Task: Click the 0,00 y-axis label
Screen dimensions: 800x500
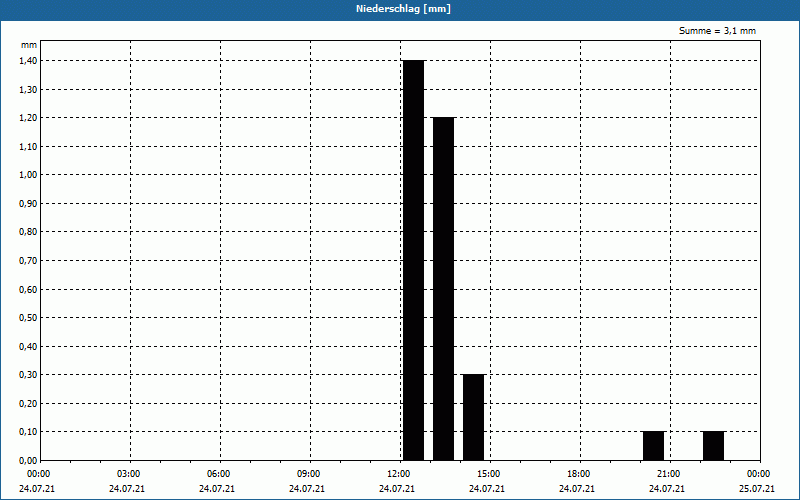Action: point(28,460)
